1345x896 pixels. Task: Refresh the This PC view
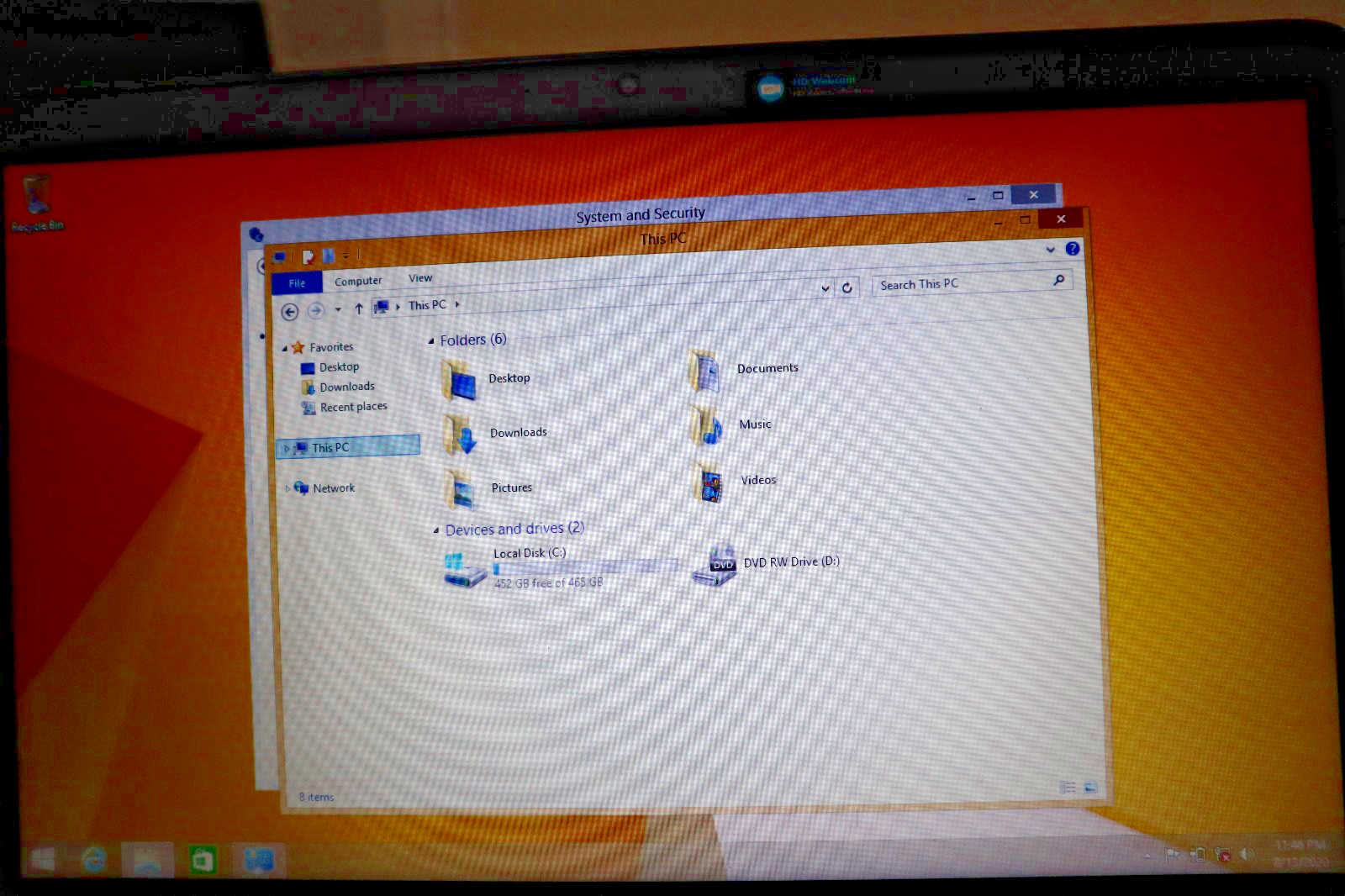tap(847, 287)
